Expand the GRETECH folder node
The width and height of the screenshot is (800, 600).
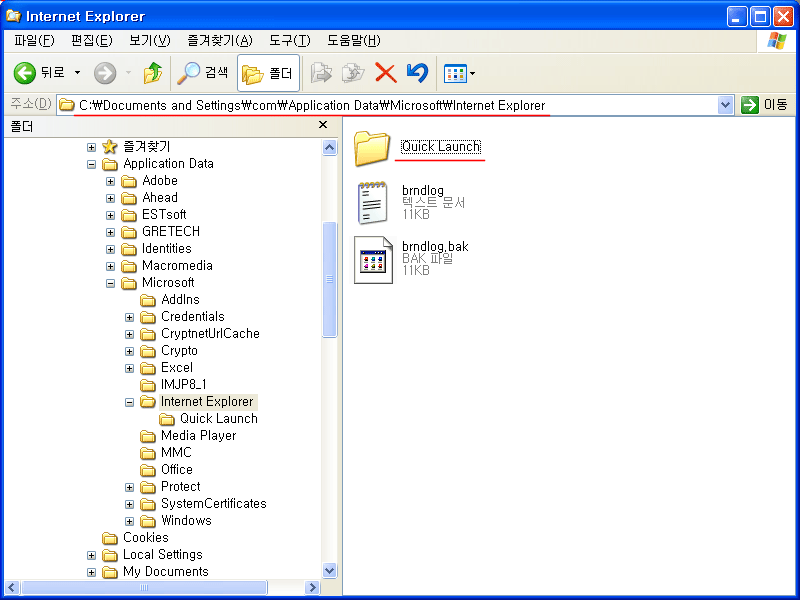coord(110,233)
